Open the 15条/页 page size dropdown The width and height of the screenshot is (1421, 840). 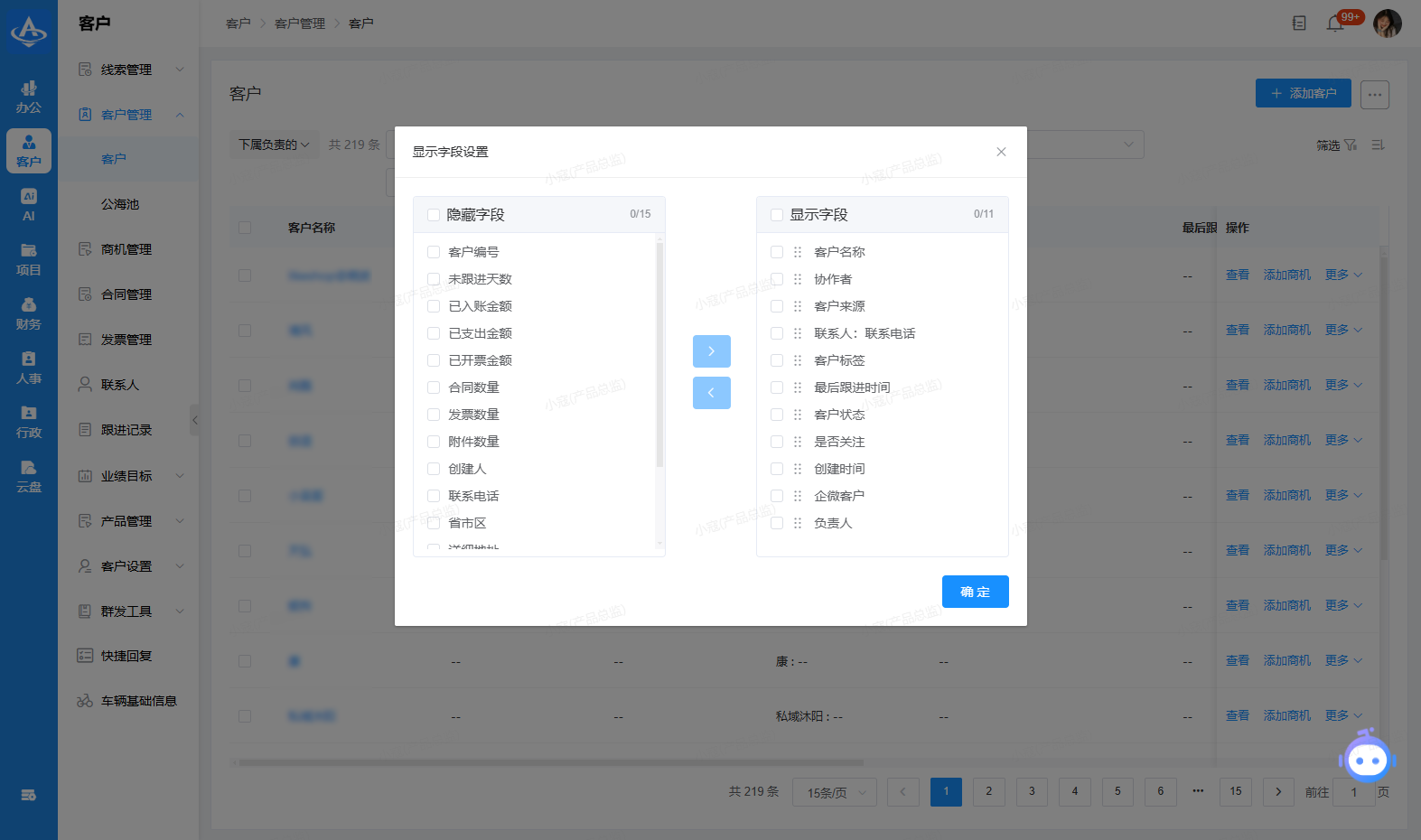point(835,792)
